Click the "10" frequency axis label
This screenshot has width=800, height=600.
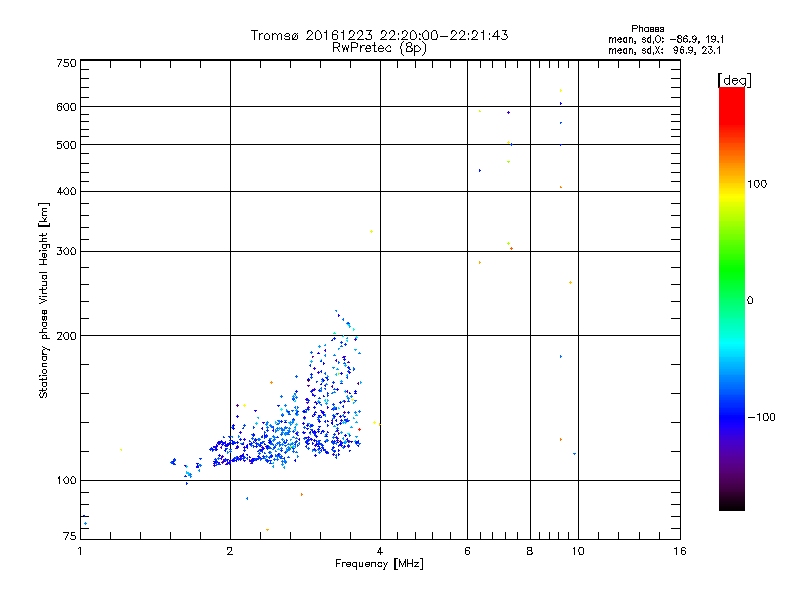tap(578, 551)
